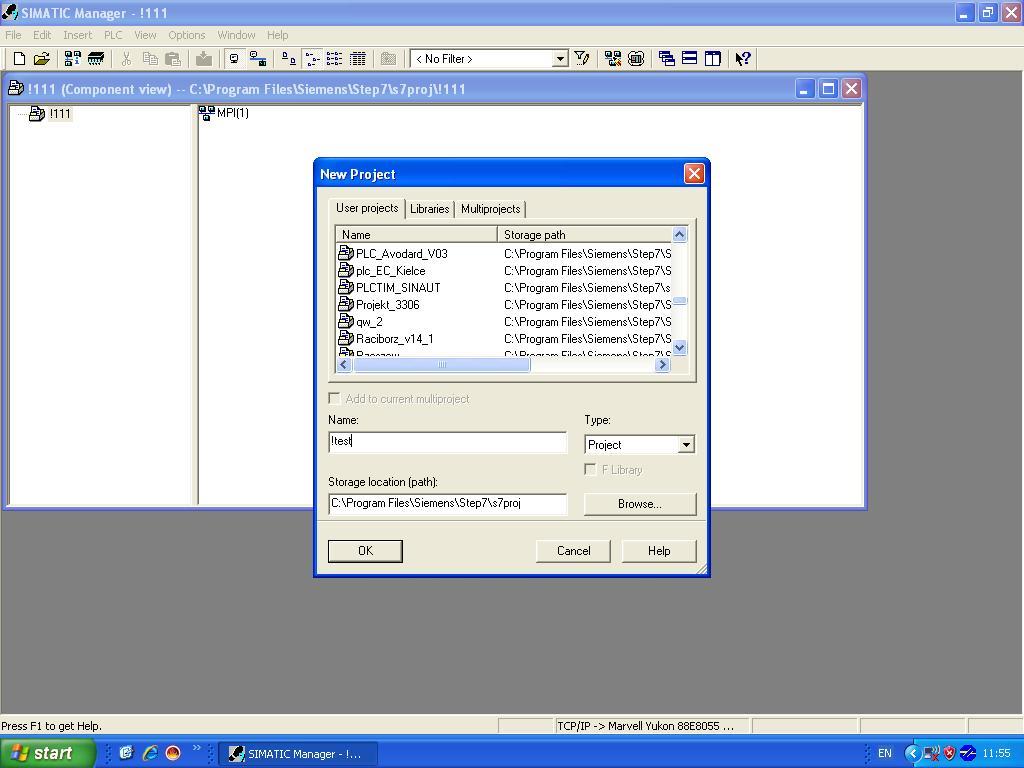1024x768 pixels.
Task: Open Accessible Nodes from toolbar
Action: pyautogui.click(x=72, y=59)
